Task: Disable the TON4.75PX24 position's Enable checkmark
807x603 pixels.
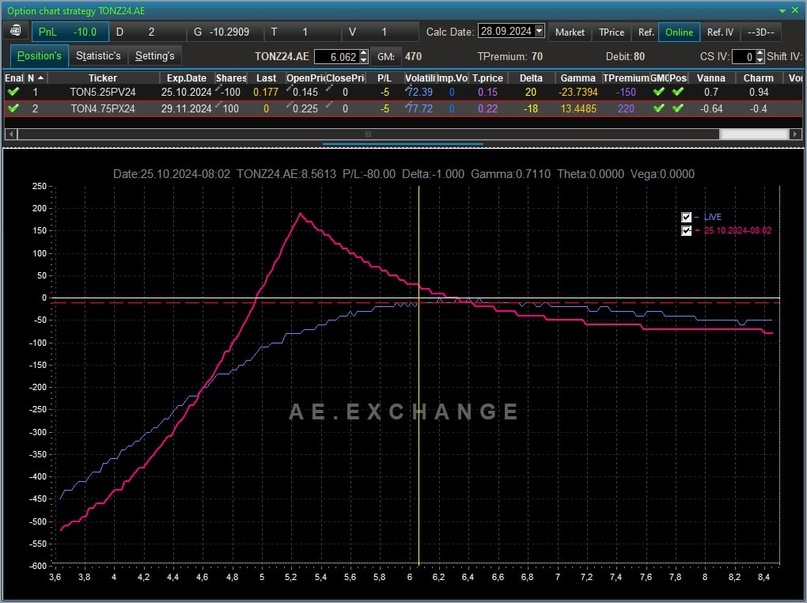Action: click(13, 109)
